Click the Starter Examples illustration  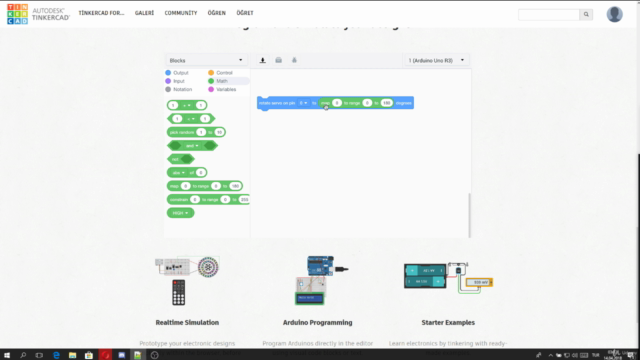pyautogui.click(x=449, y=278)
